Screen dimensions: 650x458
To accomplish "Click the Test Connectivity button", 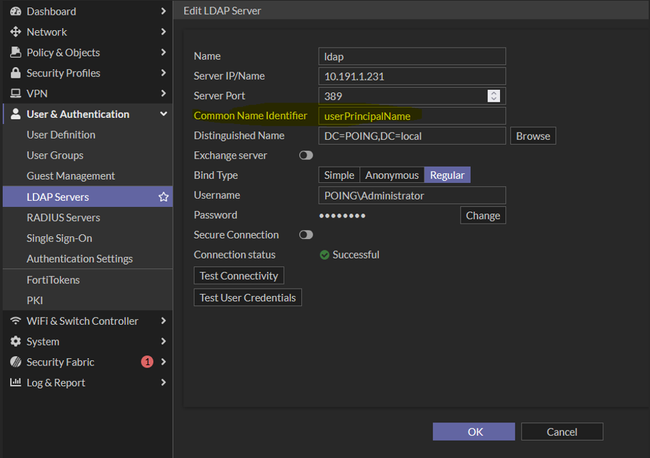I will (x=239, y=275).
